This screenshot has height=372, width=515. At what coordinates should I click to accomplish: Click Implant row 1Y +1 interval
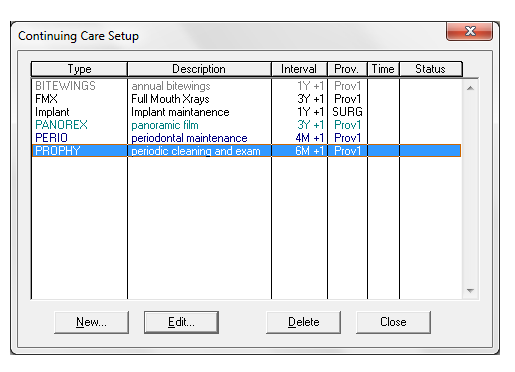311,112
